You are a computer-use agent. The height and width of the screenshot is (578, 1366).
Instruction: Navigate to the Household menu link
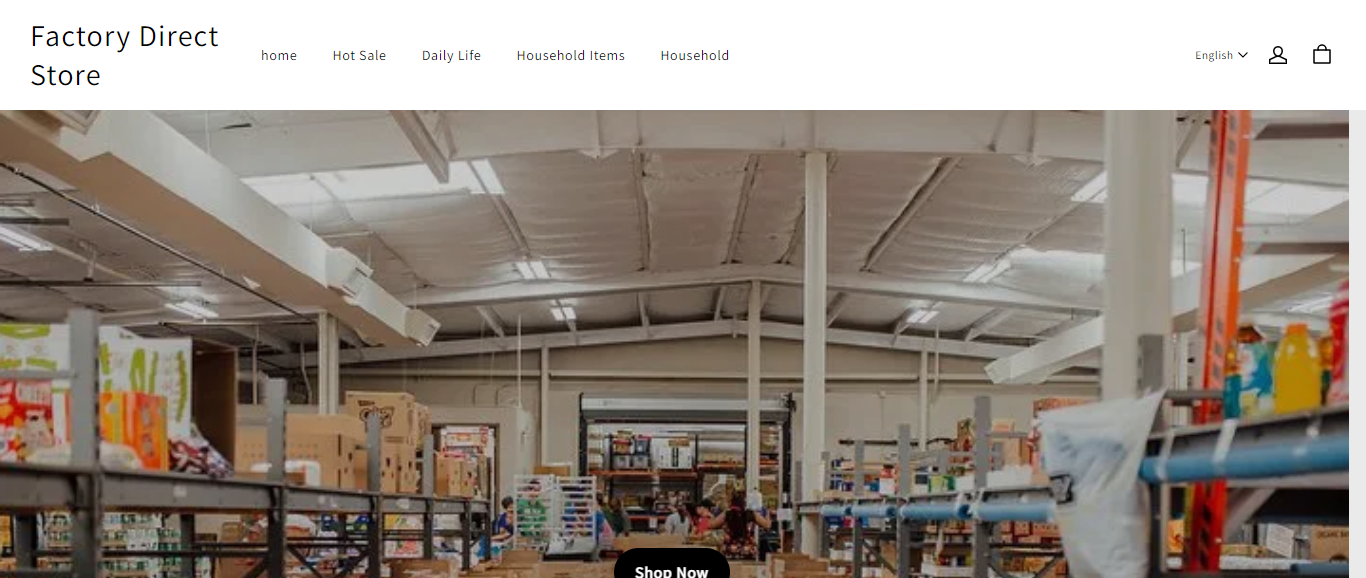coord(694,55)
